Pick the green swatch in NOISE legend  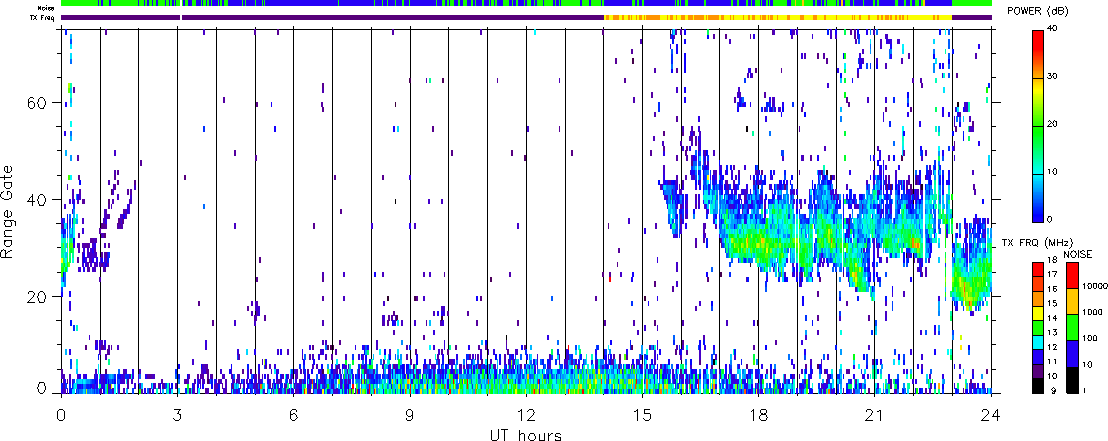[x=1072, y=327]
